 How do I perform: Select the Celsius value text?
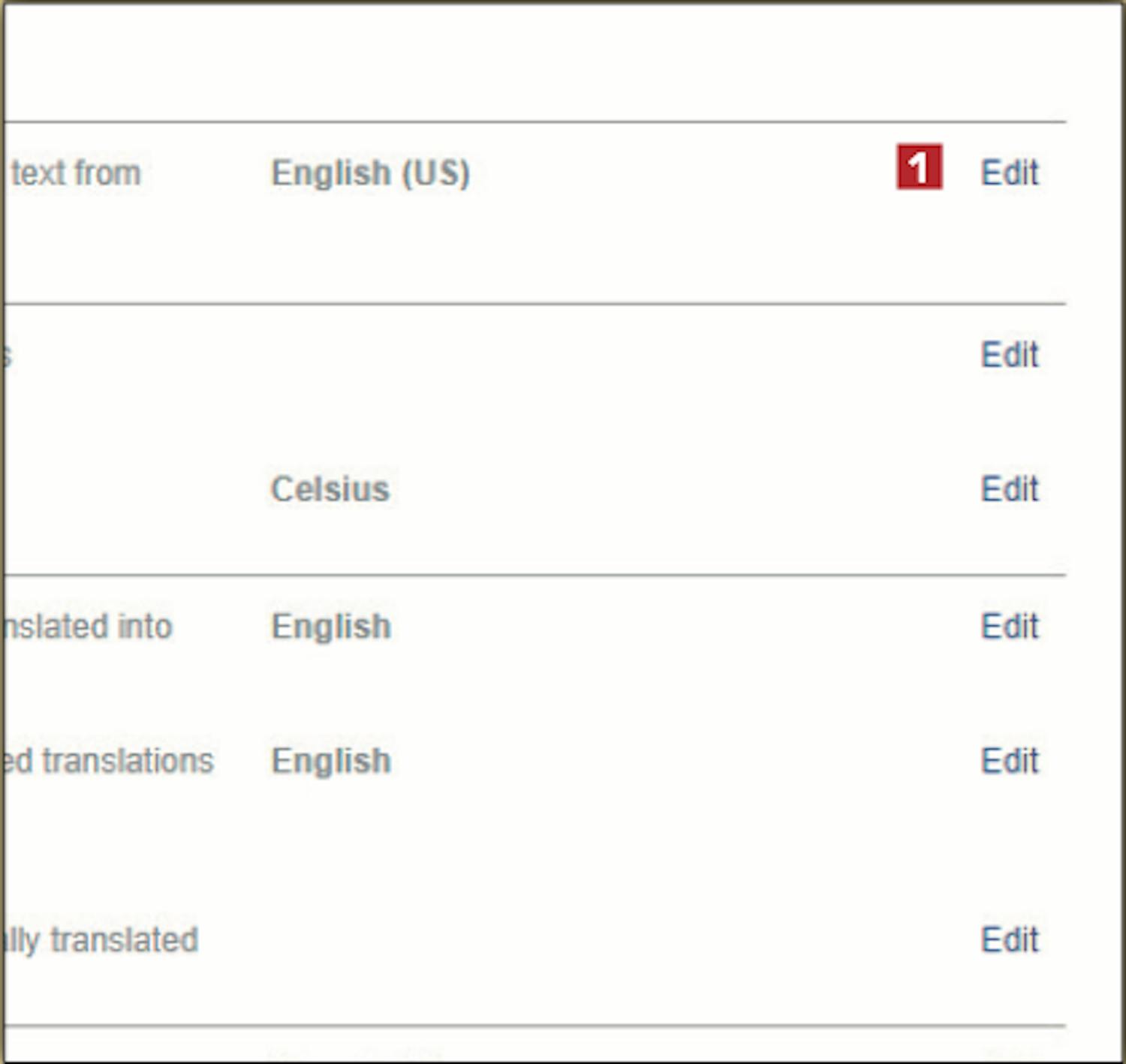pos(330,489)
